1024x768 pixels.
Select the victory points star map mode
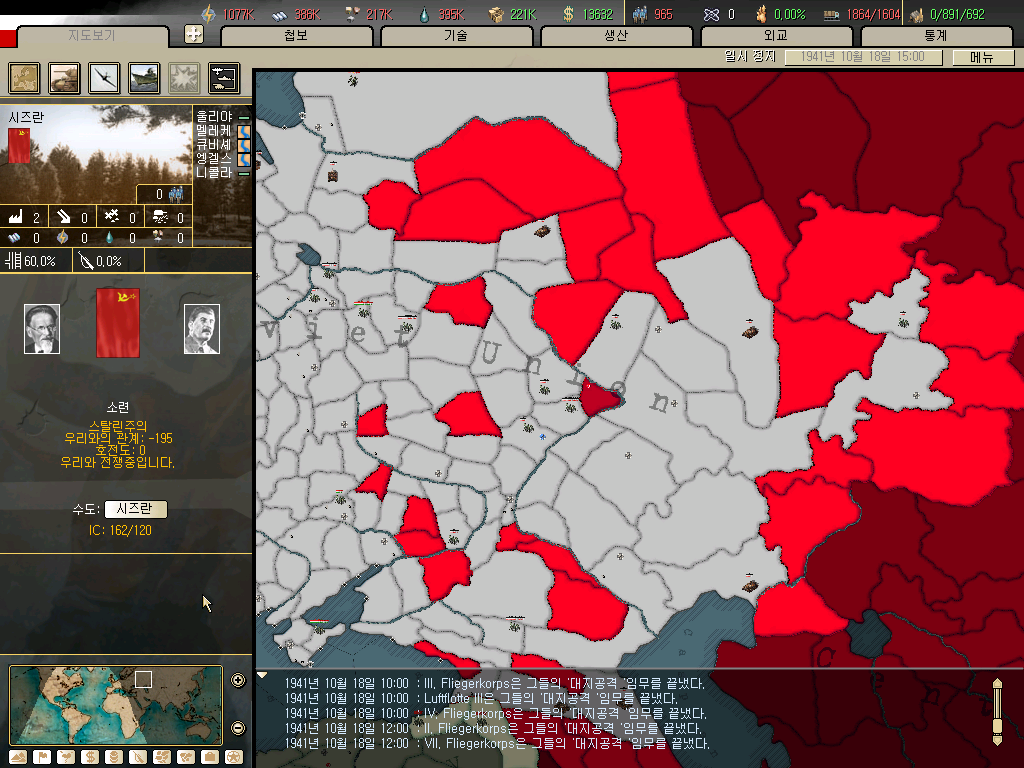[x=234, y=757]
